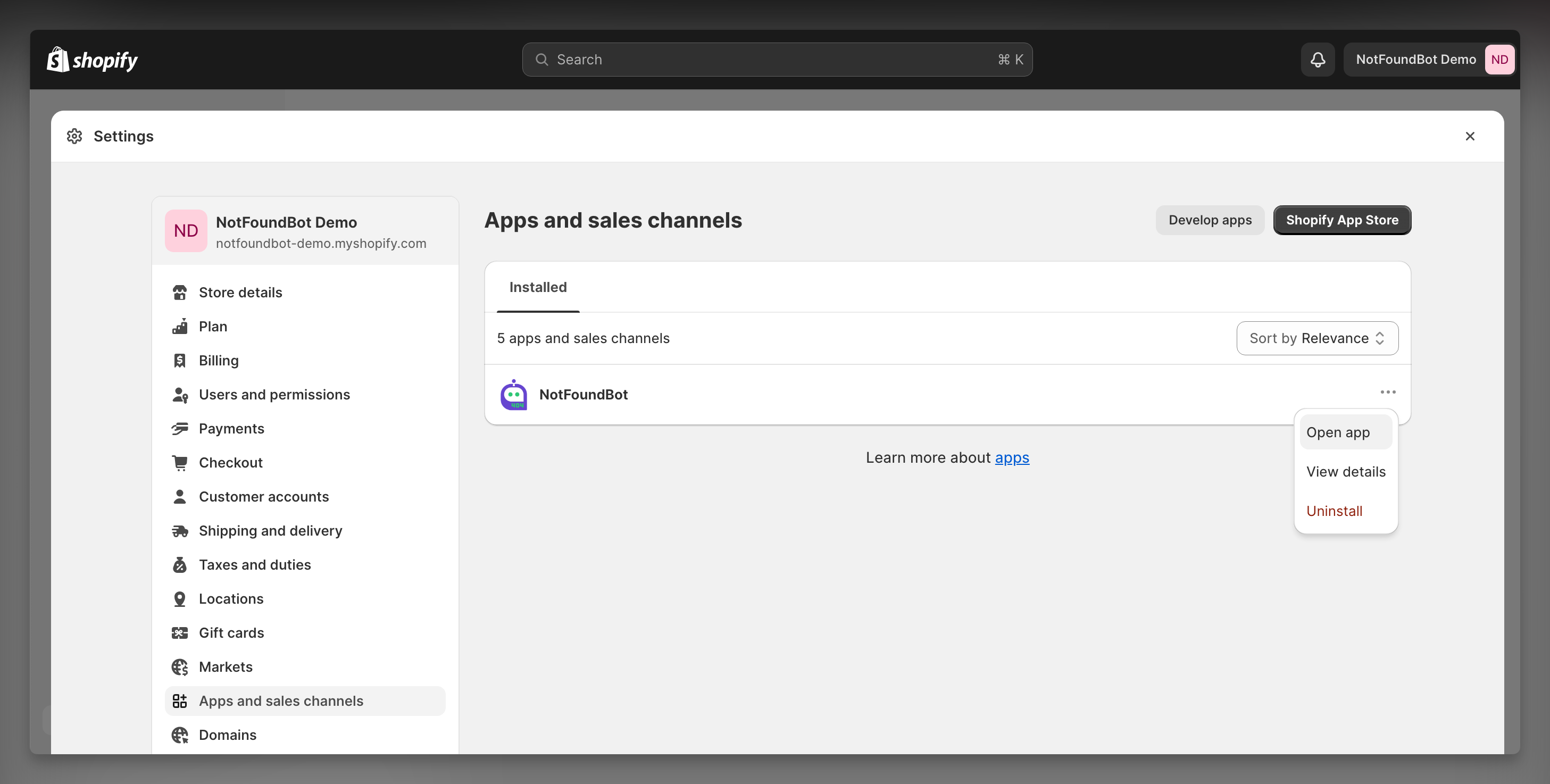Click the Apps and sales channels heading

(613, 220)
